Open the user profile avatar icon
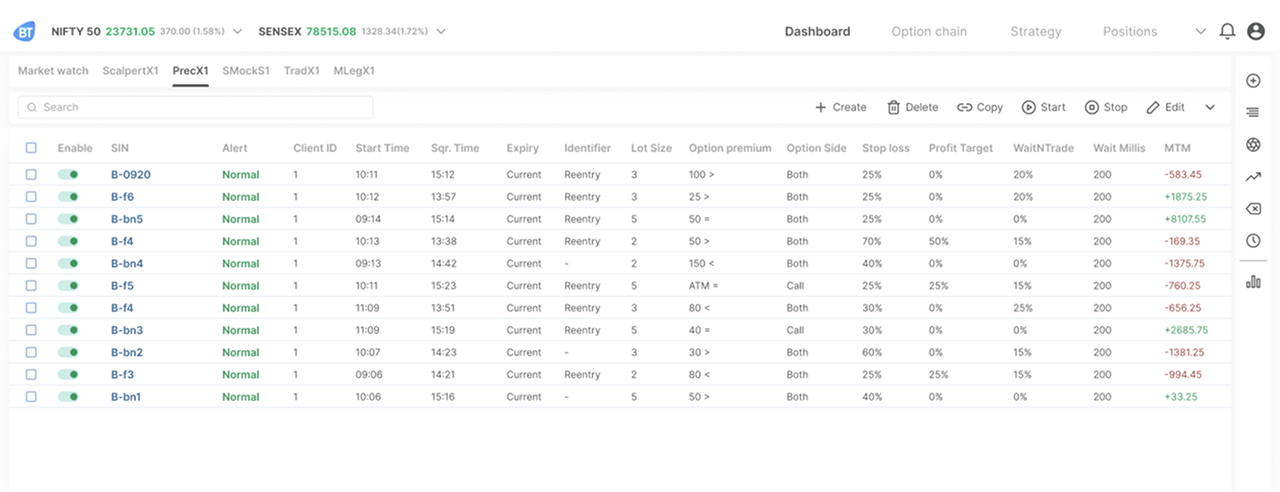 pyautogui.click(x=1256, y=32)
